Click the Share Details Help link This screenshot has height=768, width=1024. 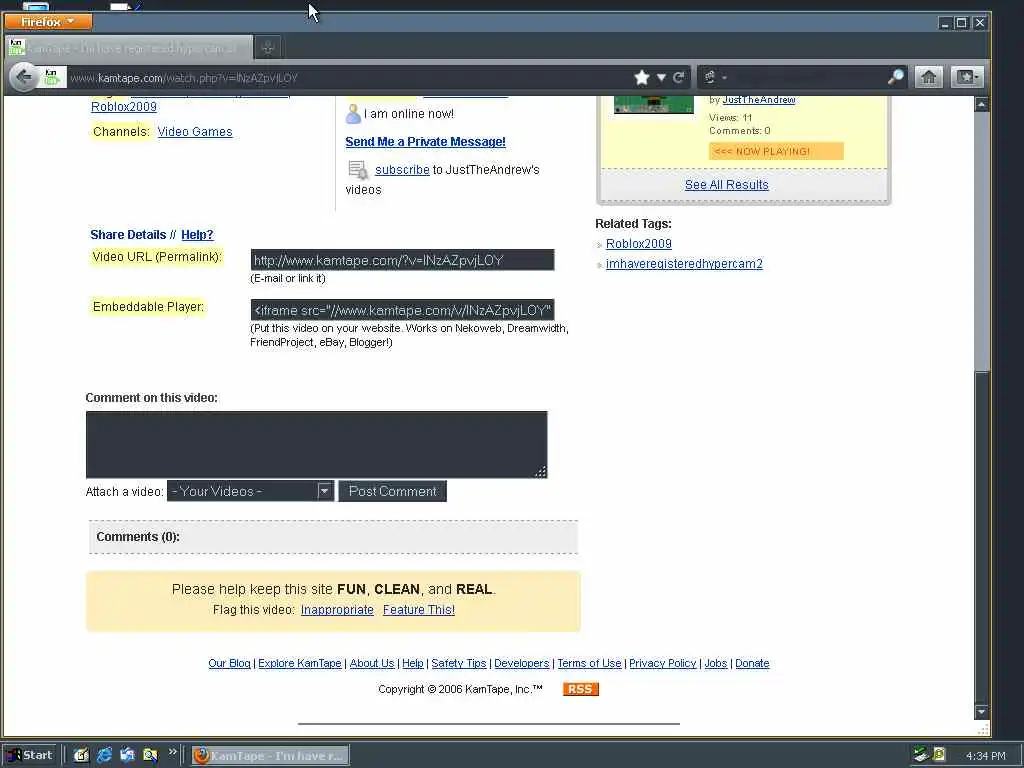point(197,235)
